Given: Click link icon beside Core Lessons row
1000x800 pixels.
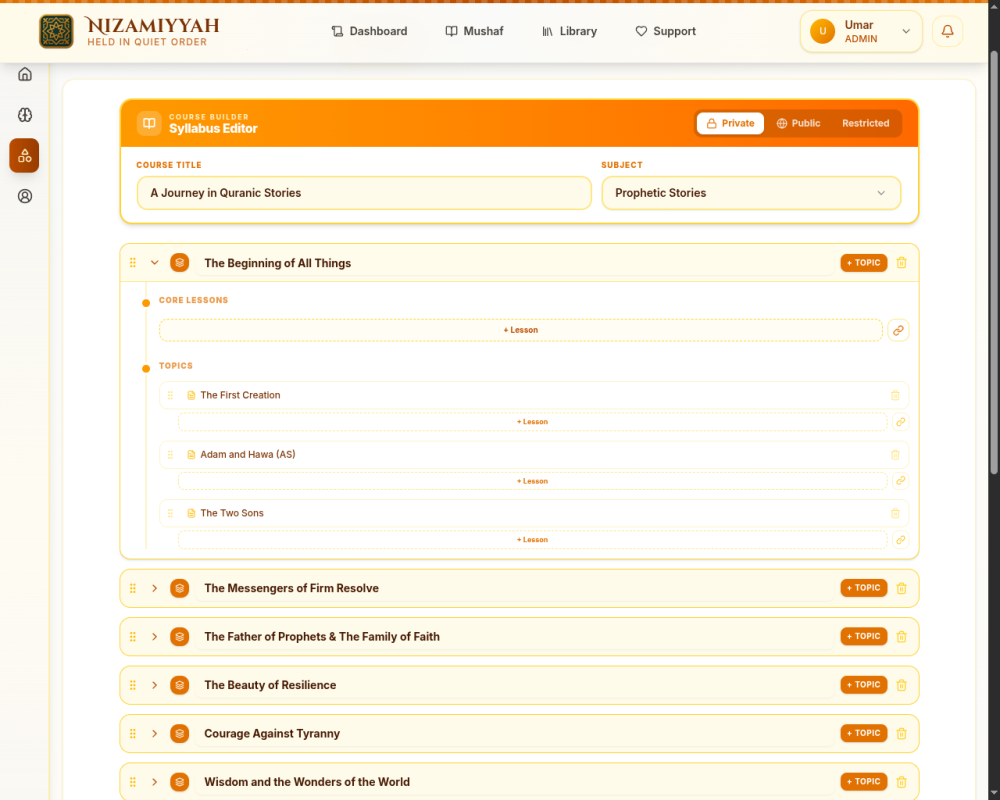Looking at the screenshot, I should click(898, 330).
